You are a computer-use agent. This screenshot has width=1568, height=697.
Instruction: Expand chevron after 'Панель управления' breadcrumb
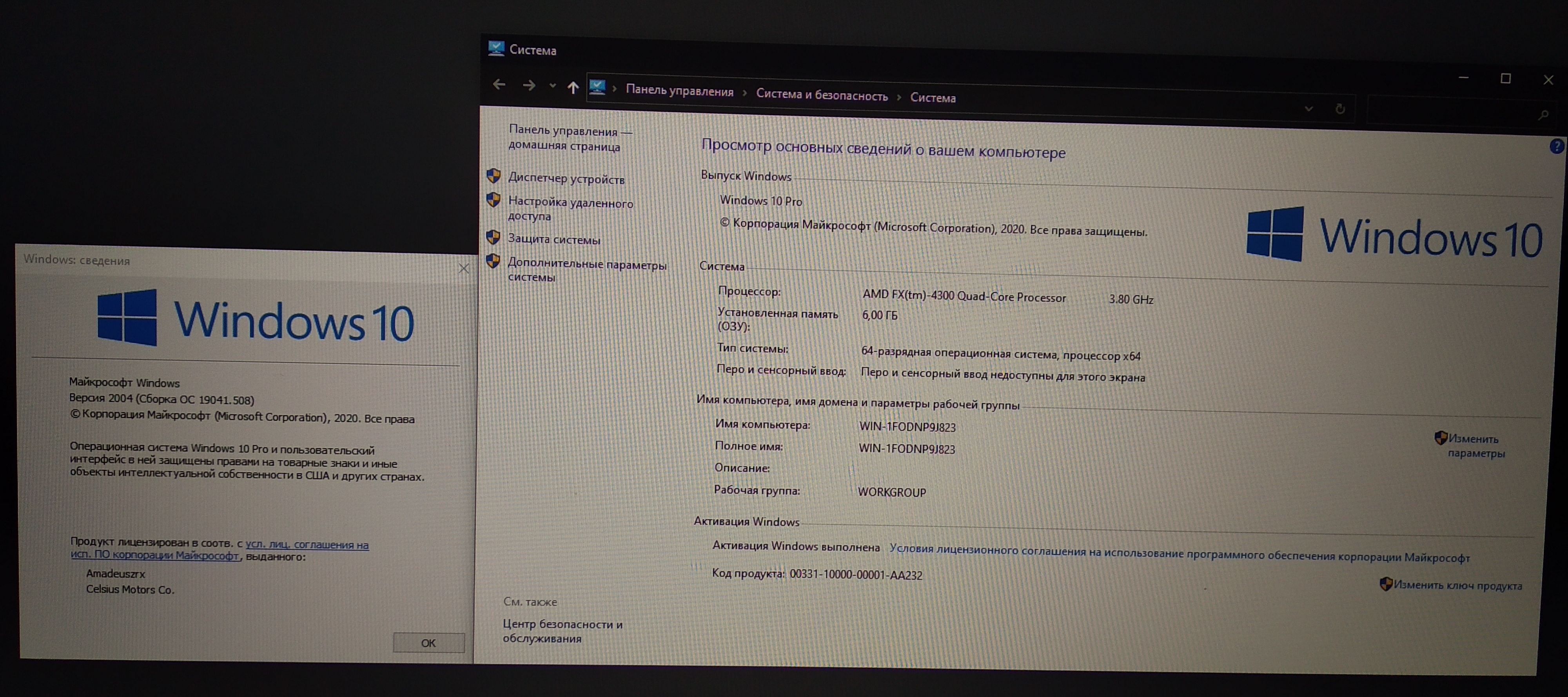point(744,93)
